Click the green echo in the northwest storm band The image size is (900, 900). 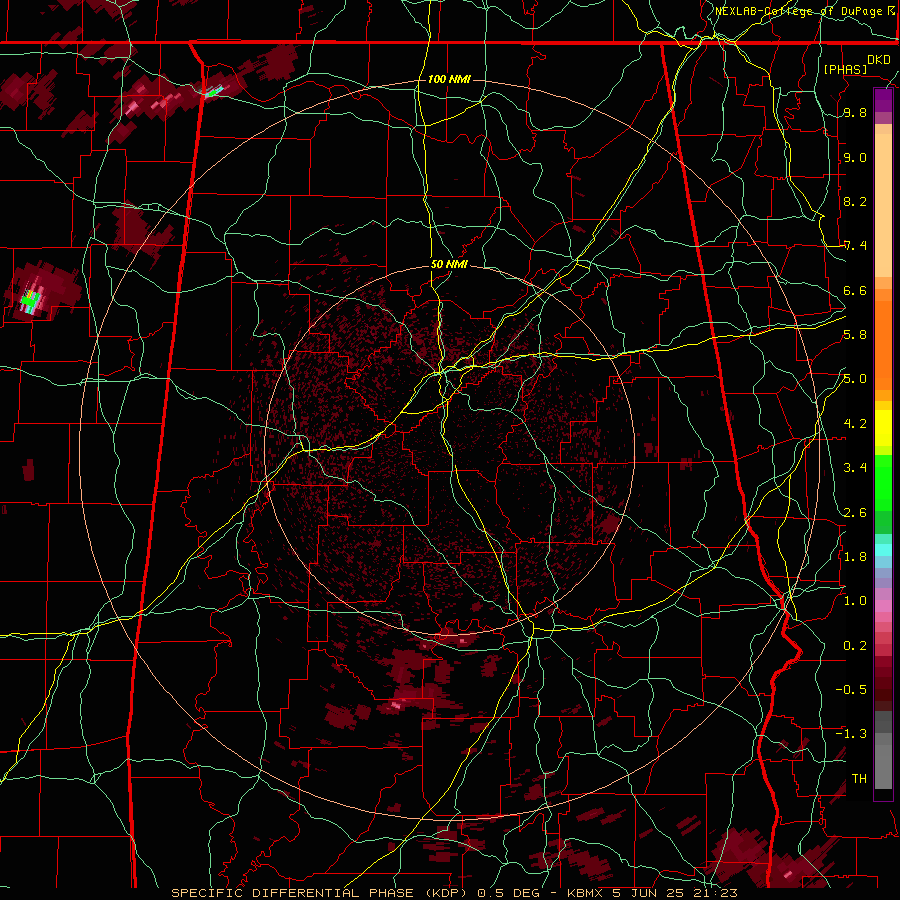(214, 91)
